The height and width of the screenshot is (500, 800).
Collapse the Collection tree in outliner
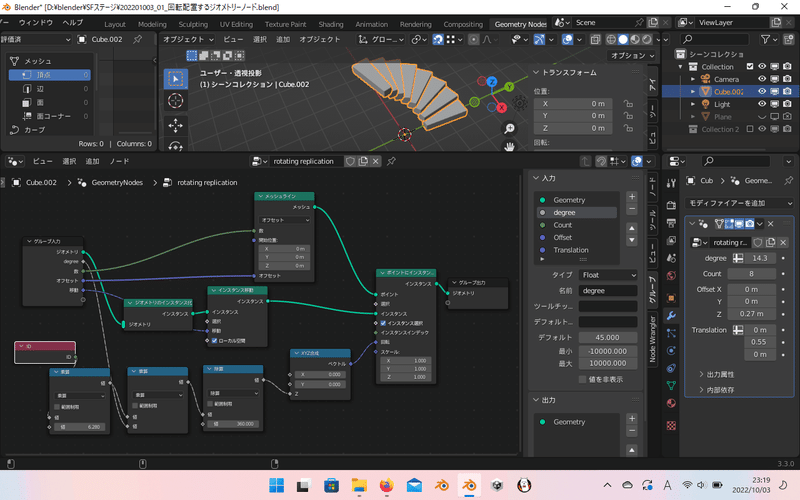pyautogui.click(x=681, y=67)
